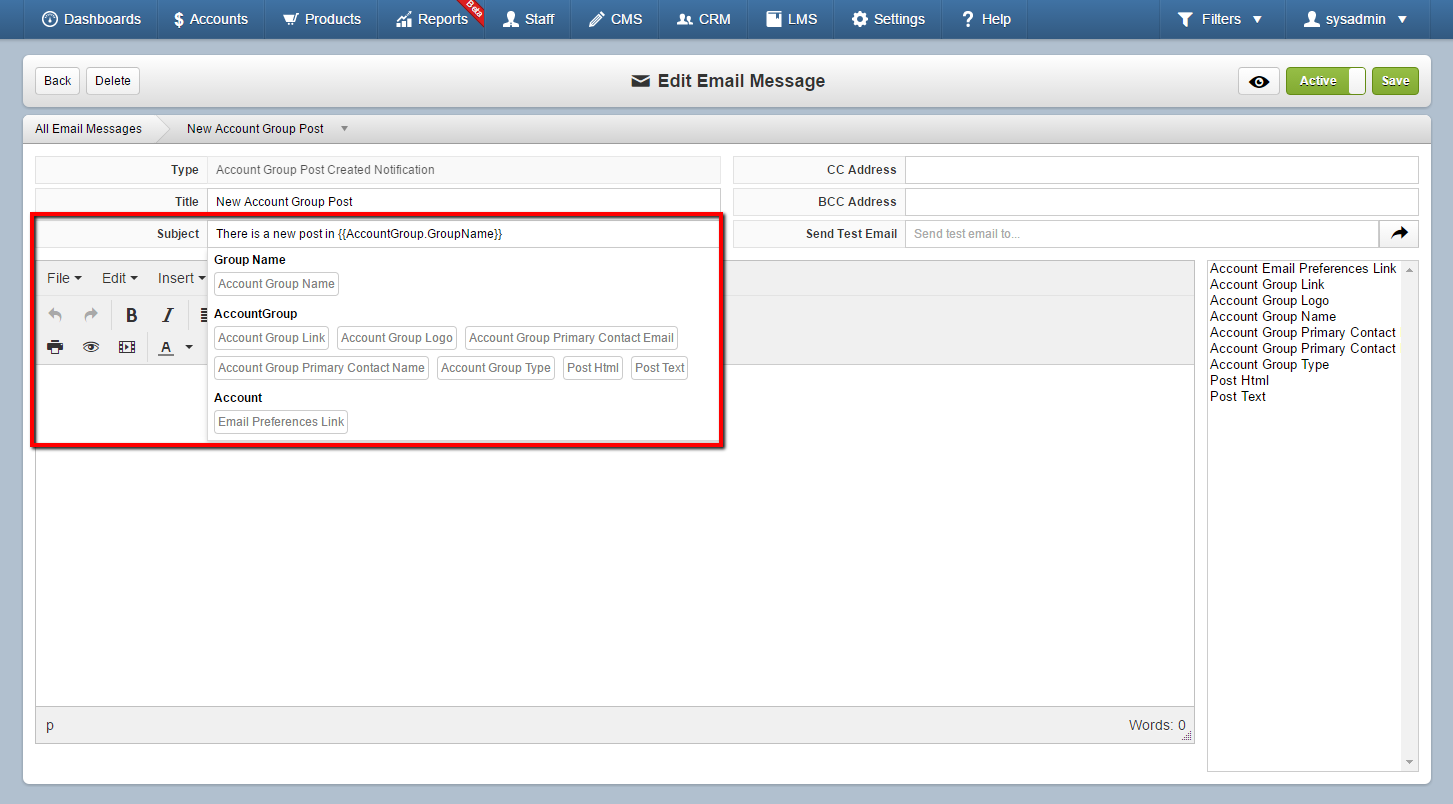Open the LMS navigation item
The image size is (1453, 804).
point(791,19)
